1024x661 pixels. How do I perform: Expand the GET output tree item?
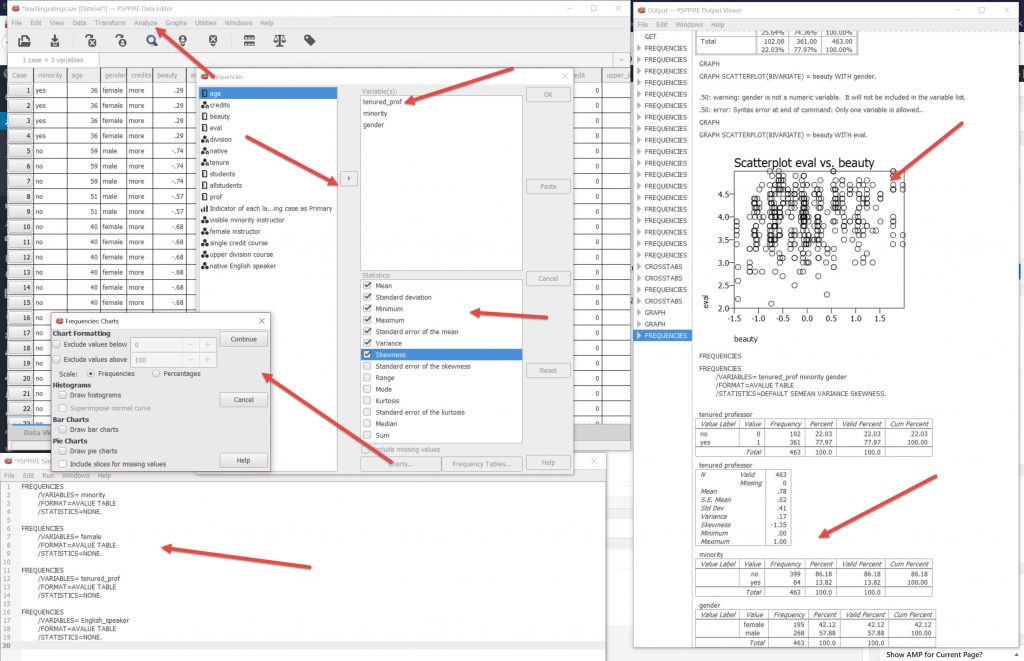(x=640, y=36)
